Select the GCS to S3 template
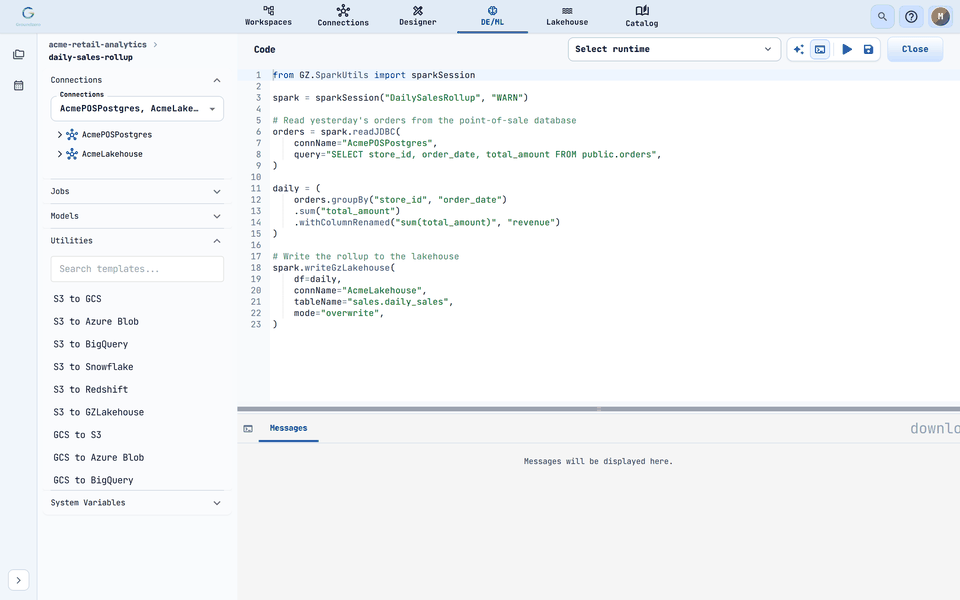960x600 pixels. (x=77, y=435)
